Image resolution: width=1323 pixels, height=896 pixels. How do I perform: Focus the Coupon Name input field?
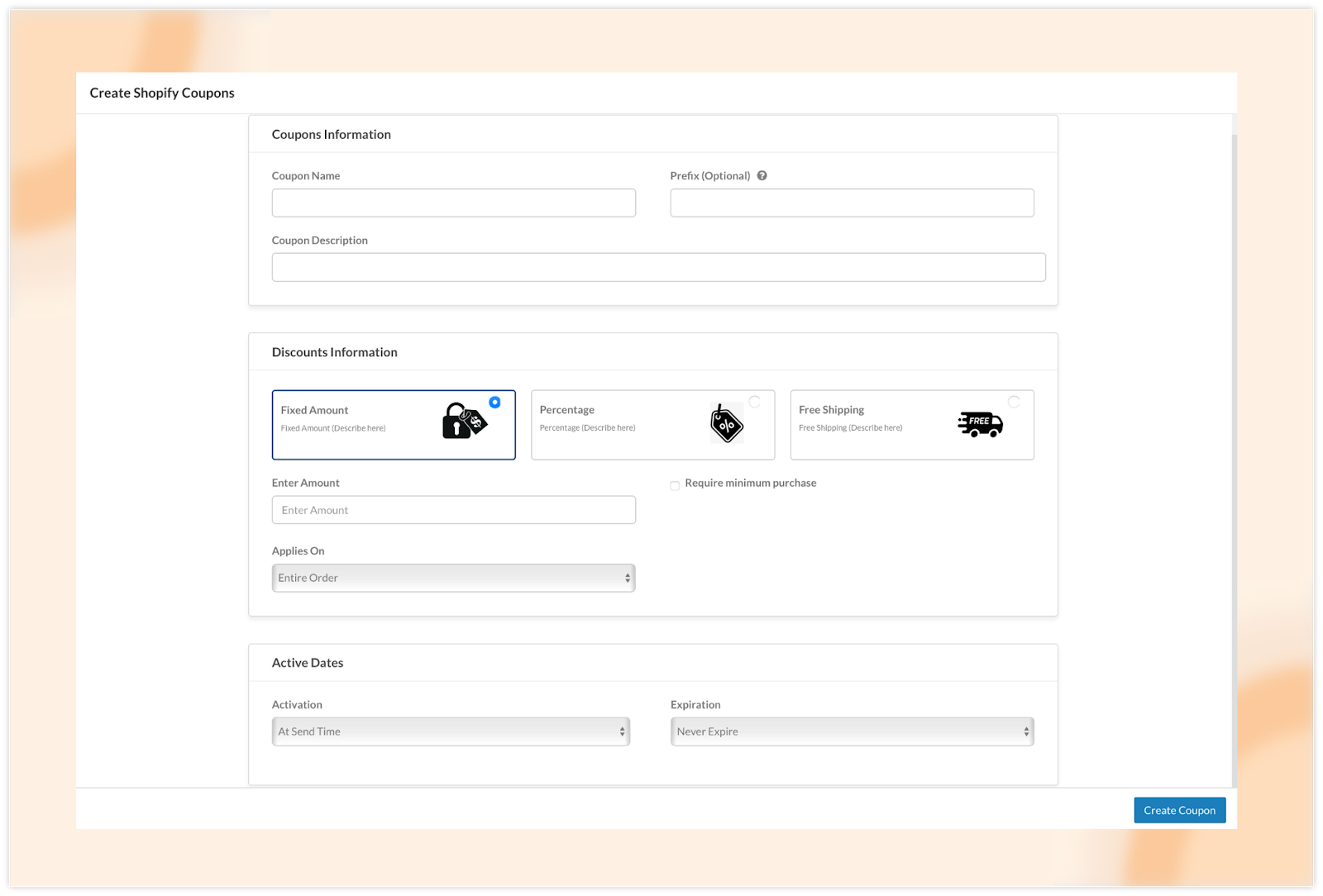click(x=453, y=203)
